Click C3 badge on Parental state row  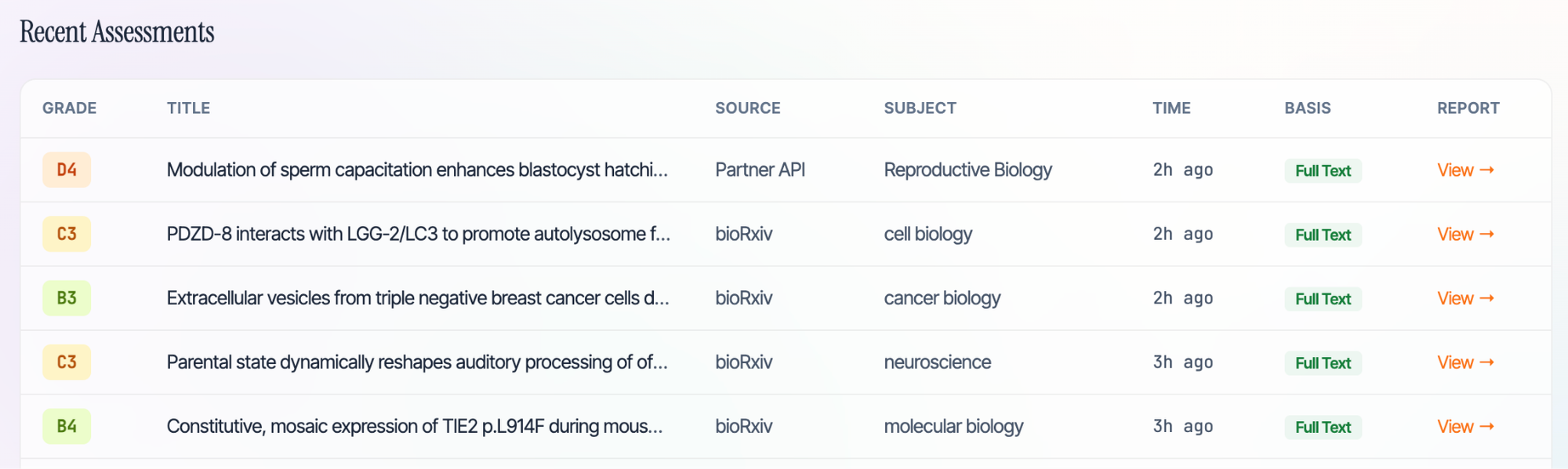point(67,362)
